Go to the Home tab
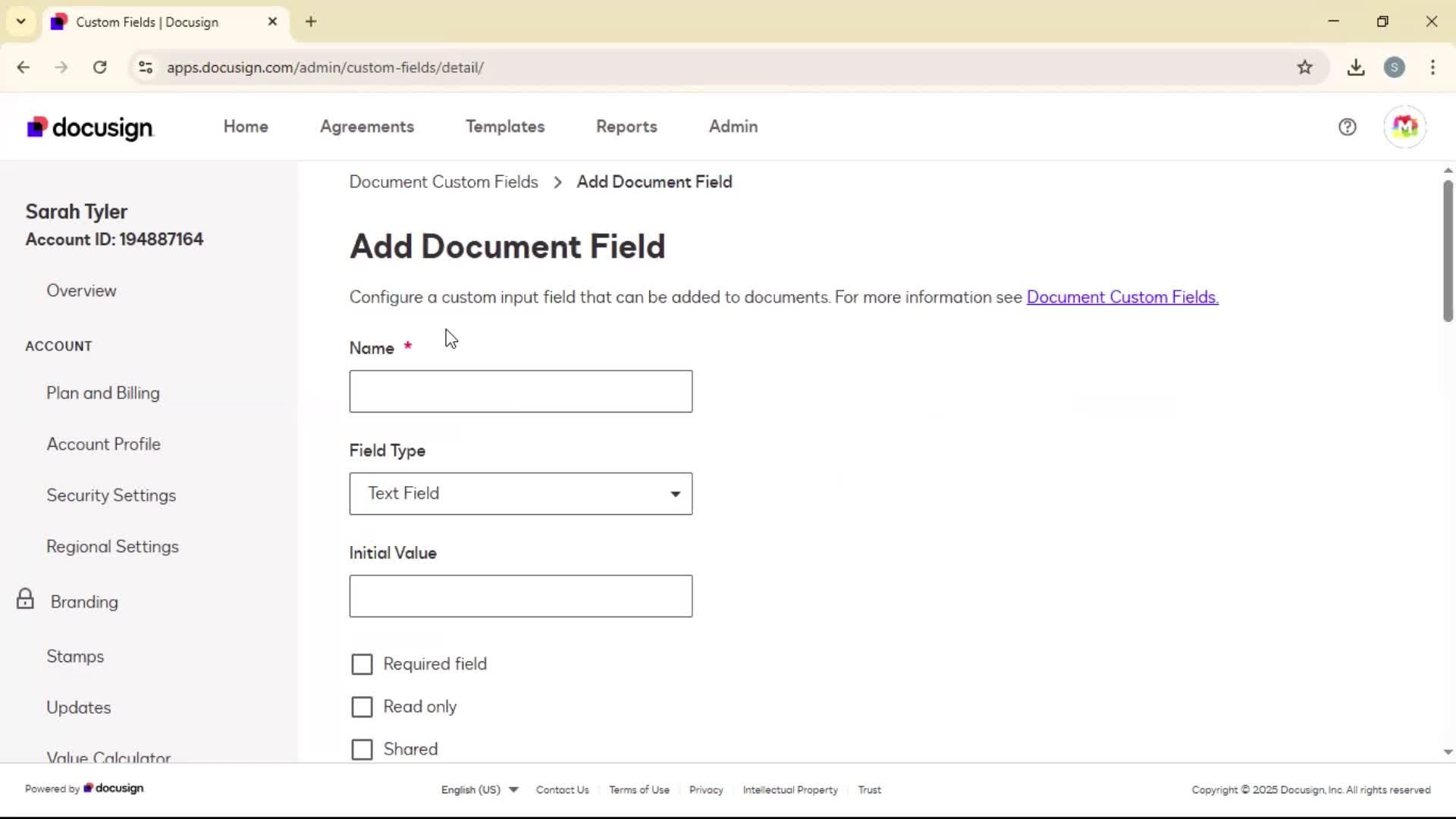The width and height of the screenshot is (1456, 819). tap(246, 127)
